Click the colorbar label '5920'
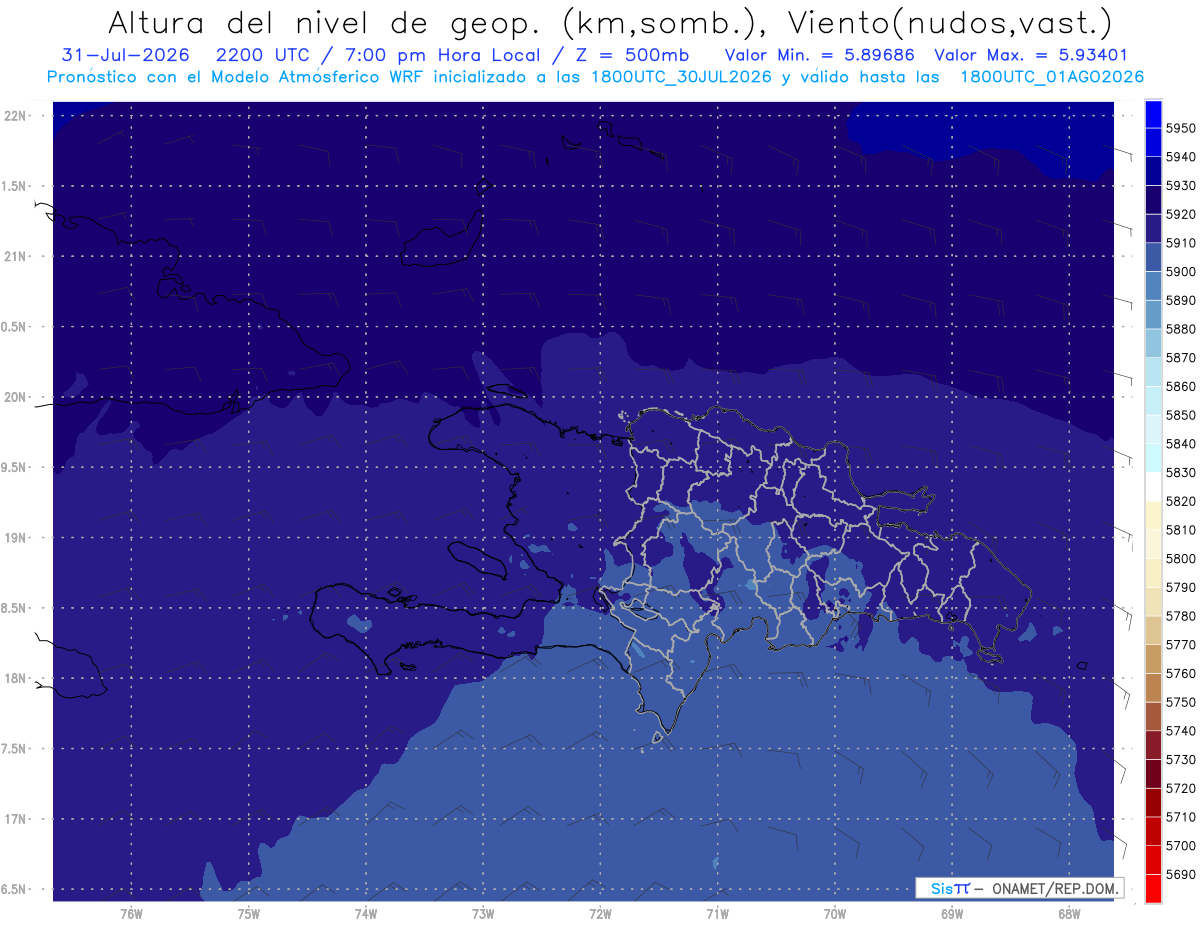The image size is (1200, 927). pyautogui.click(x=1180, y=214)
